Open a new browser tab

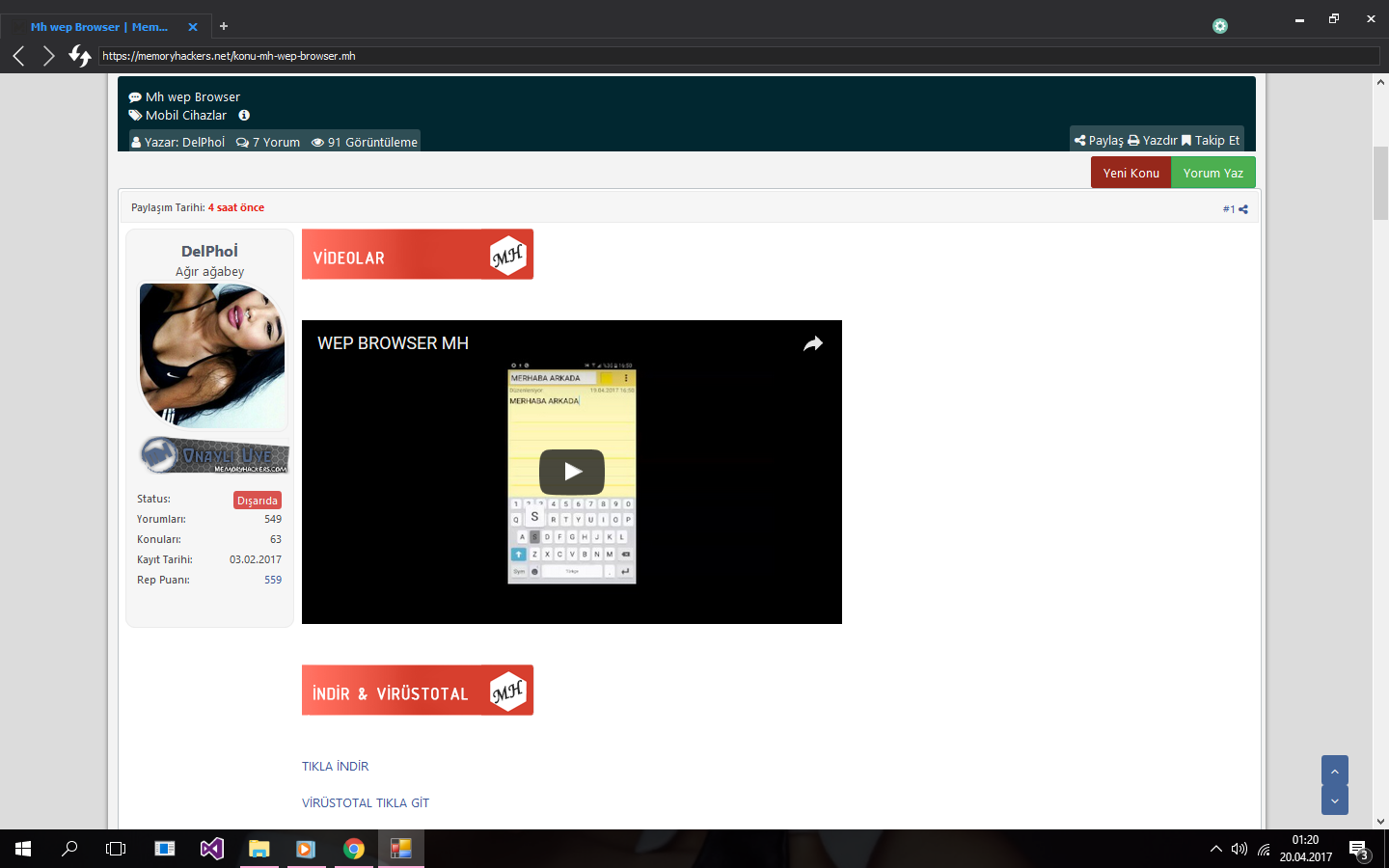point(224,26)
